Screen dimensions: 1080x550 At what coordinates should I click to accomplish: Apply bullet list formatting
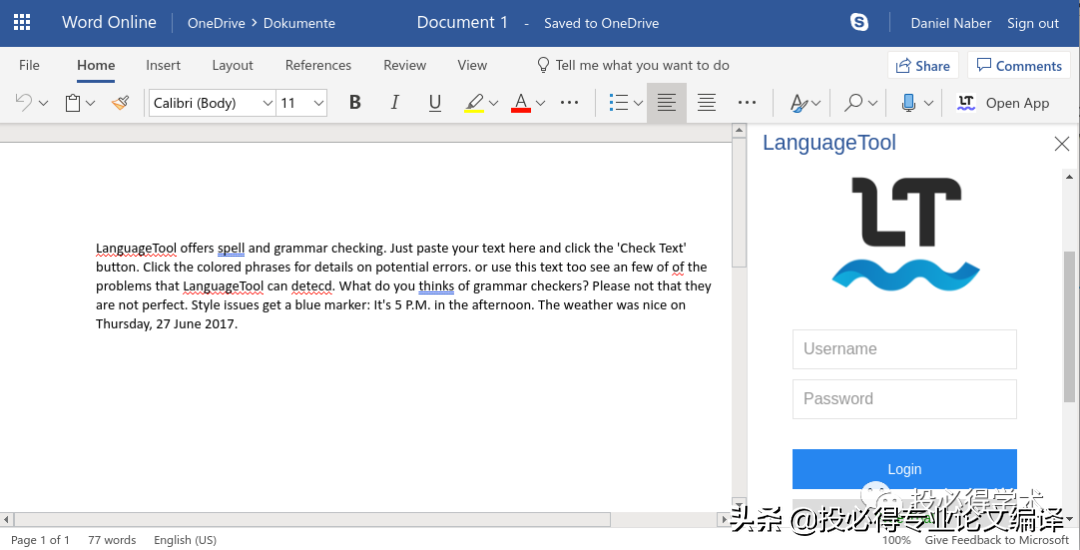point(619,103)
